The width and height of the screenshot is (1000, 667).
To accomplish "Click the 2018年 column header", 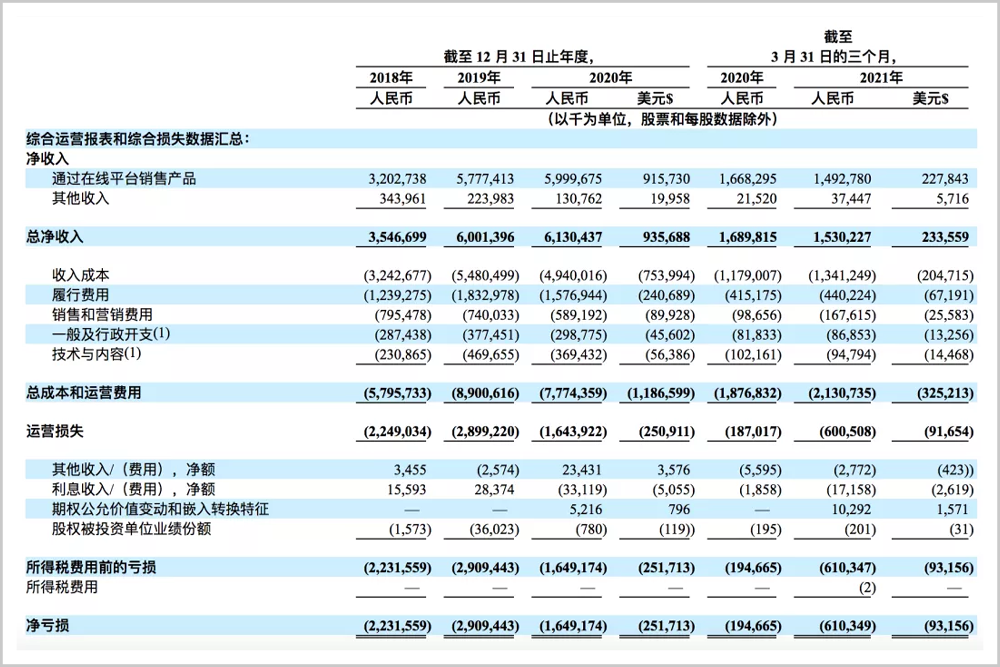I will 391,78.
